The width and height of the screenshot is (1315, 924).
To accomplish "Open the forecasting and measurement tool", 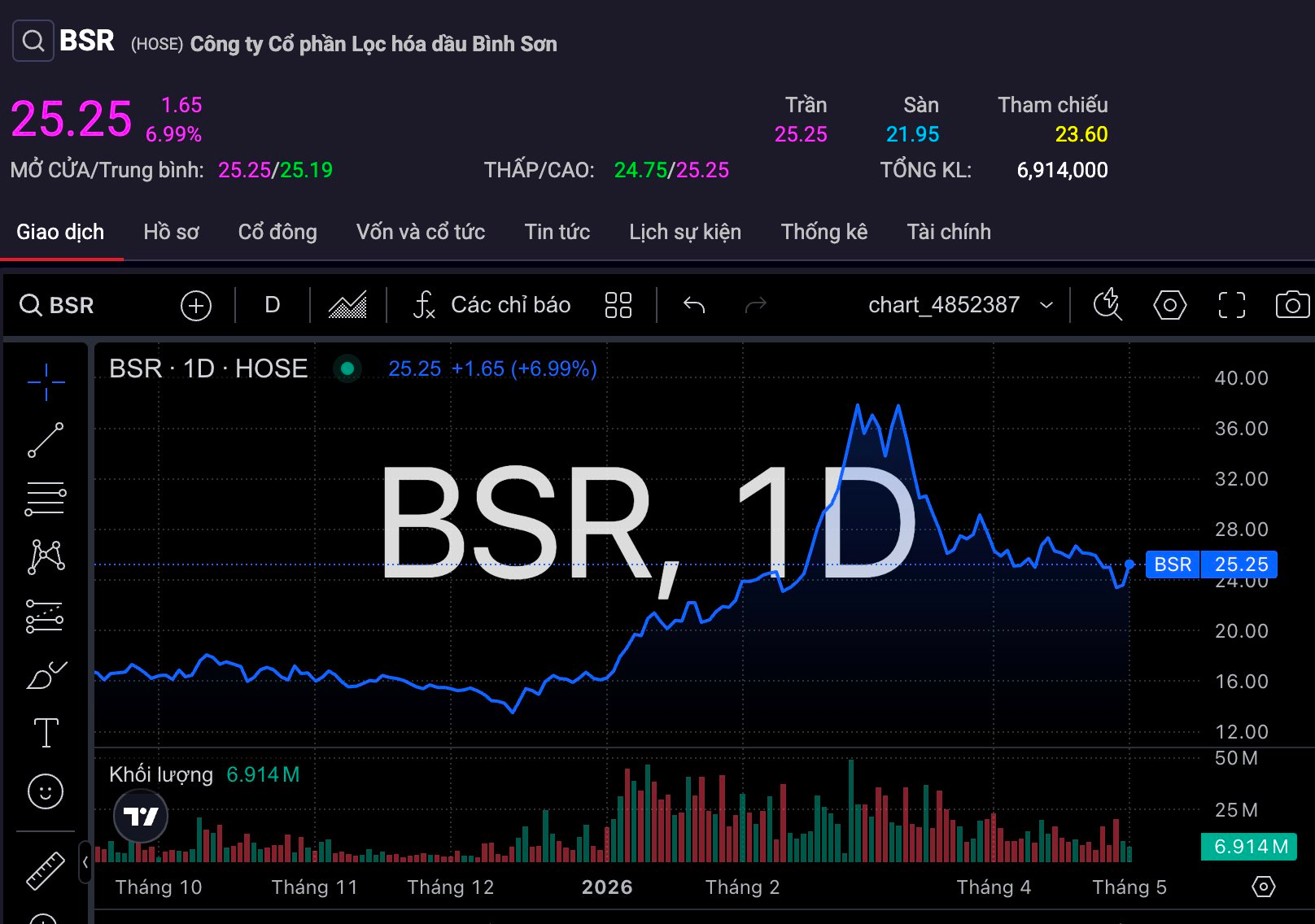I will [x=46, y=616].
